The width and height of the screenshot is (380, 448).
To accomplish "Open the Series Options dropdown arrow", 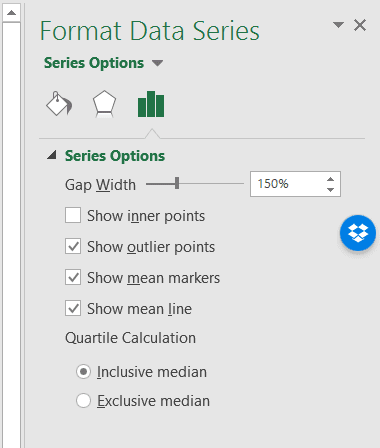I will pos(157,63).
